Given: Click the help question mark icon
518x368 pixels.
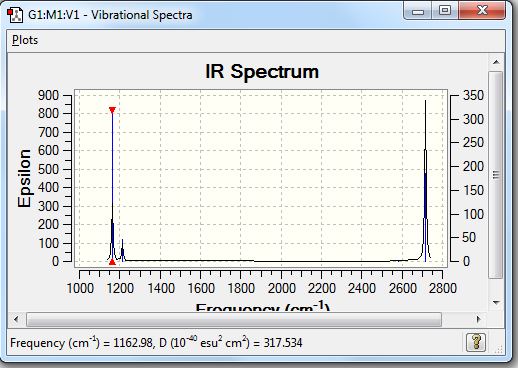Looking at the screenshot, I should click(x=476, y=342).
